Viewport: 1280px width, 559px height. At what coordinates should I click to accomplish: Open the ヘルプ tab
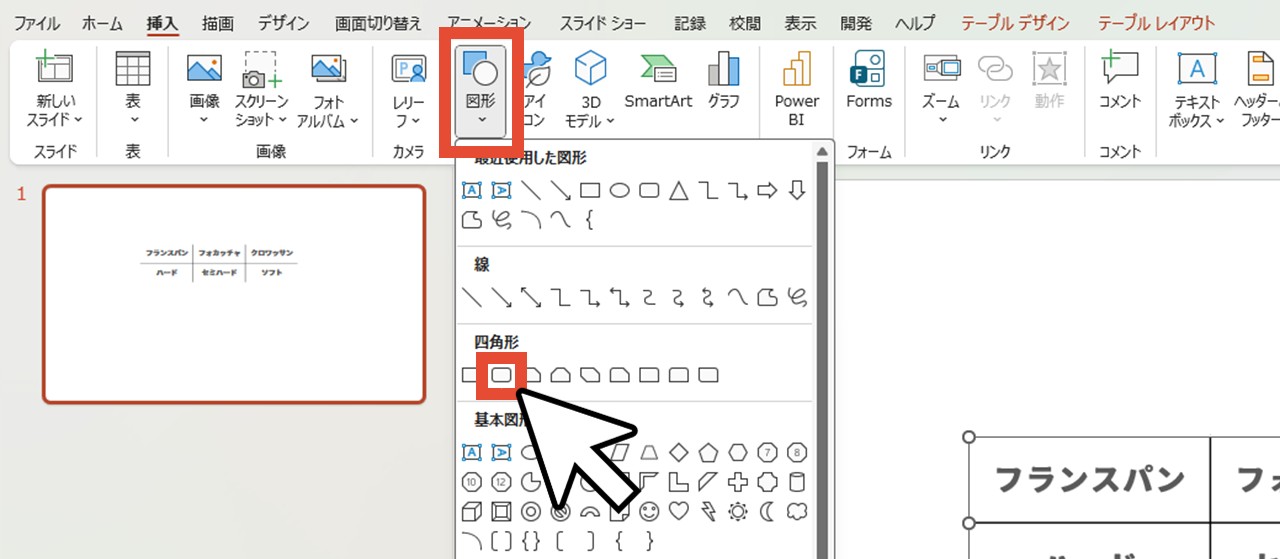(x=915, y=23)
